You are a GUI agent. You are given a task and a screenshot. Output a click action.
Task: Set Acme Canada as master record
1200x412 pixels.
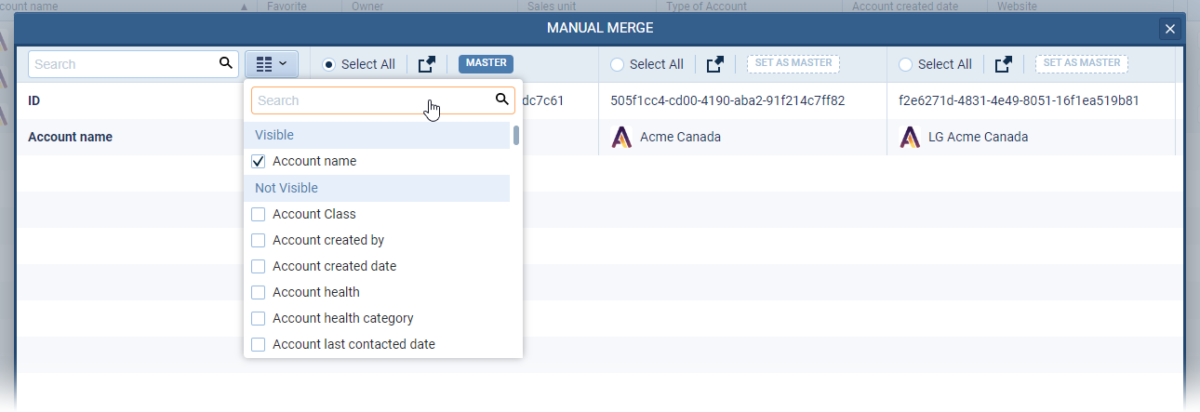click(x=793, y=63)
